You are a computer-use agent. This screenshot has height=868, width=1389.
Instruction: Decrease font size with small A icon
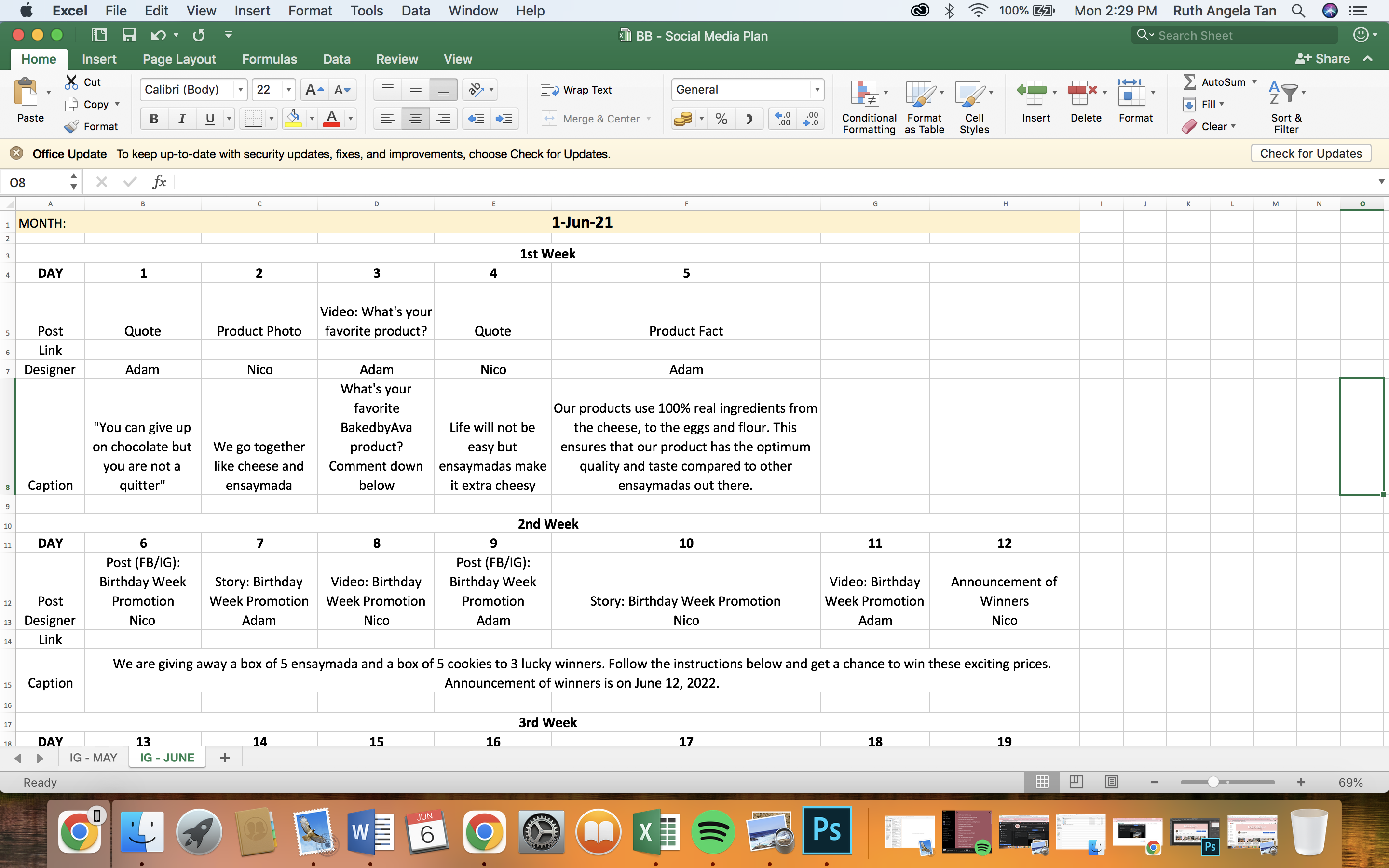point(342,90)
